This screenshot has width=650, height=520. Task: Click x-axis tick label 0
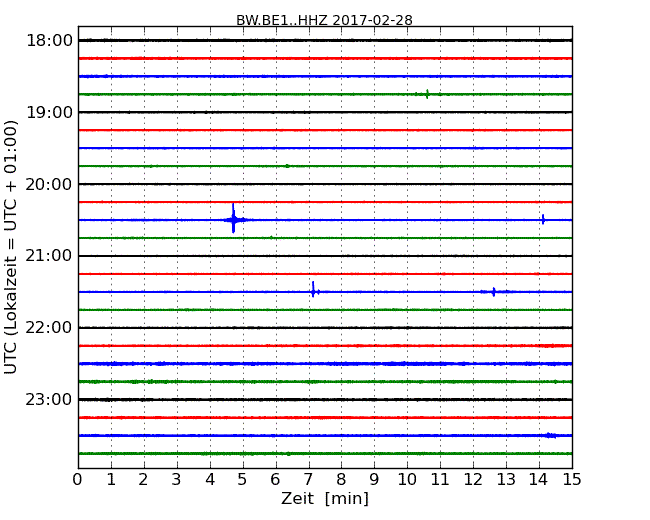tap(78, 479)
